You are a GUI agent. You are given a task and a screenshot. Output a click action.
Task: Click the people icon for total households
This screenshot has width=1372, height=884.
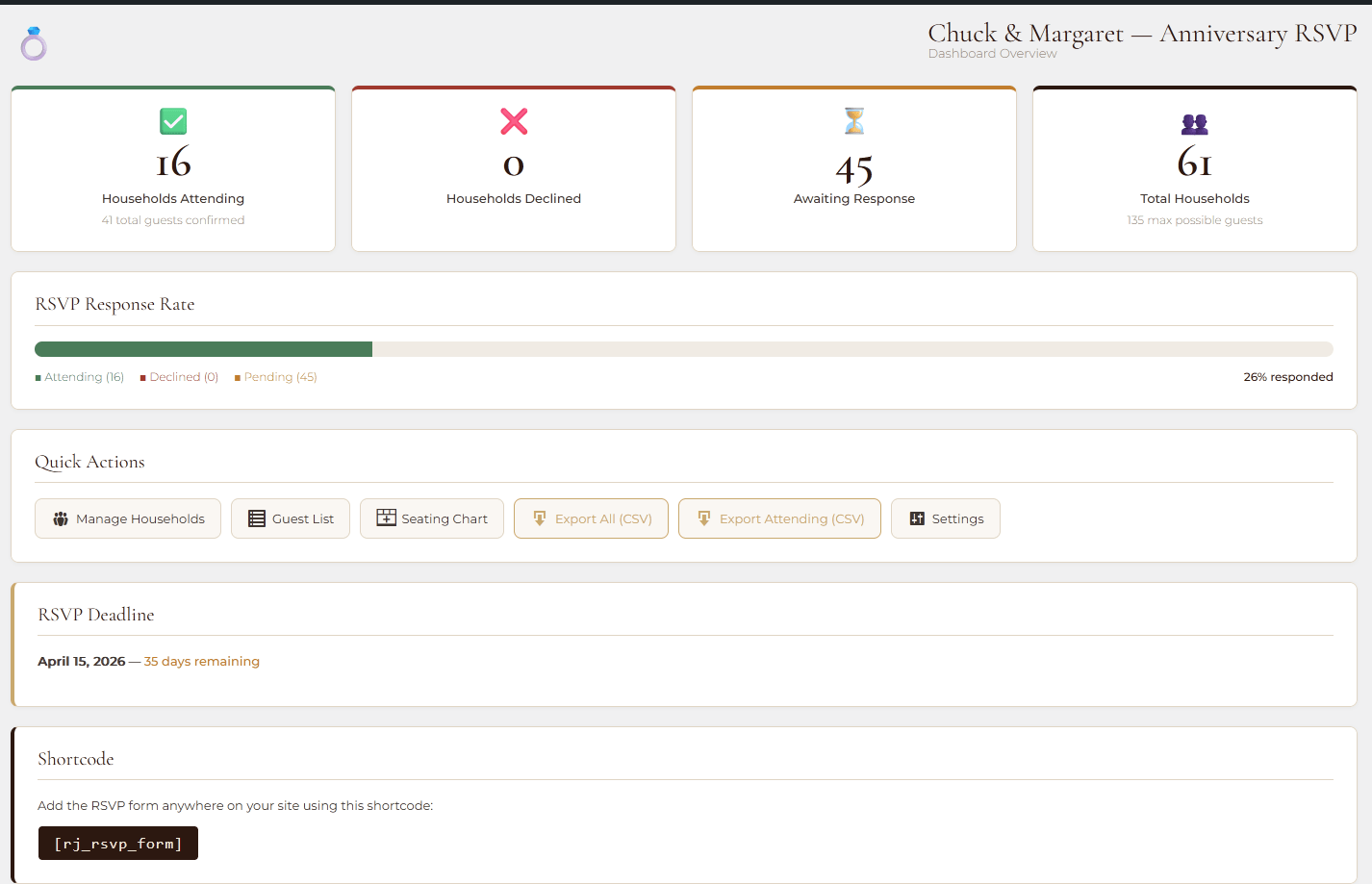click(1194, 124)
